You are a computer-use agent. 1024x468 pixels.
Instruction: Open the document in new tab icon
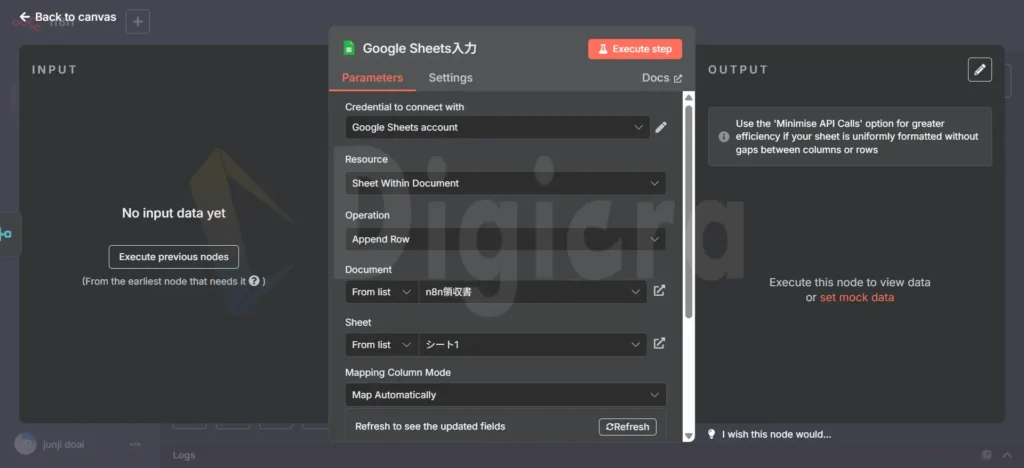[659, 290]
